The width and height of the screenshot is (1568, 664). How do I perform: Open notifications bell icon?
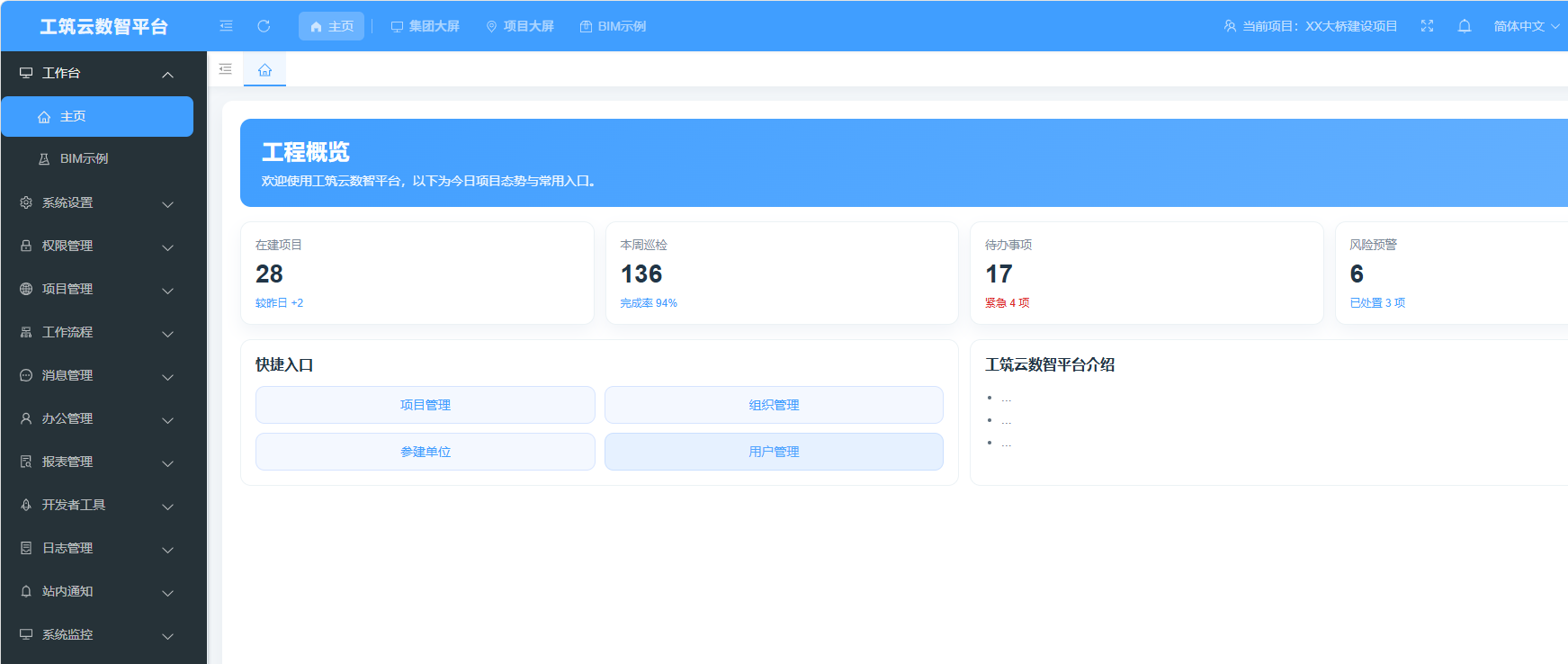click(1465, 26)
